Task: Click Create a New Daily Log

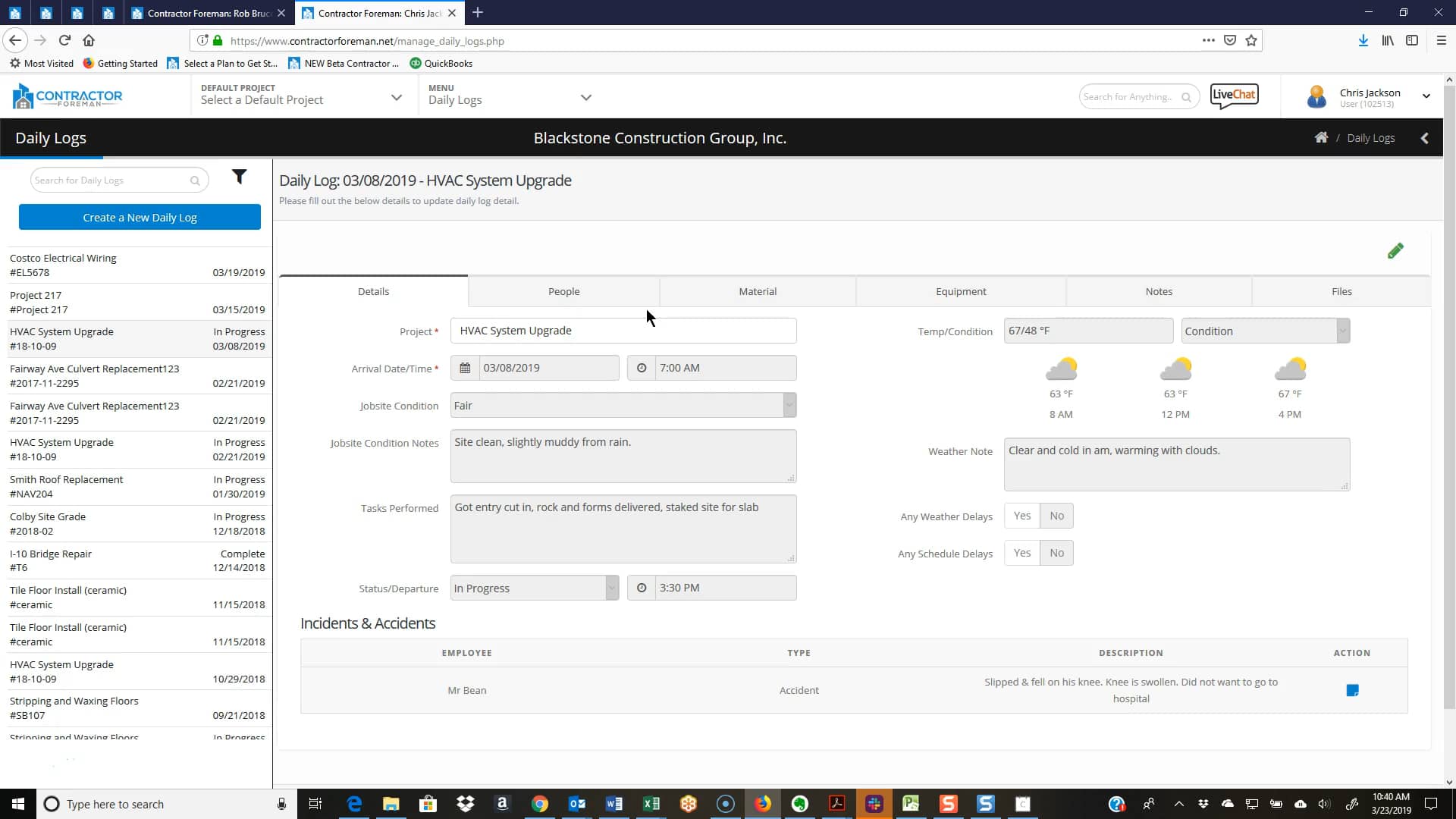Action: click(x=140, y=217)
